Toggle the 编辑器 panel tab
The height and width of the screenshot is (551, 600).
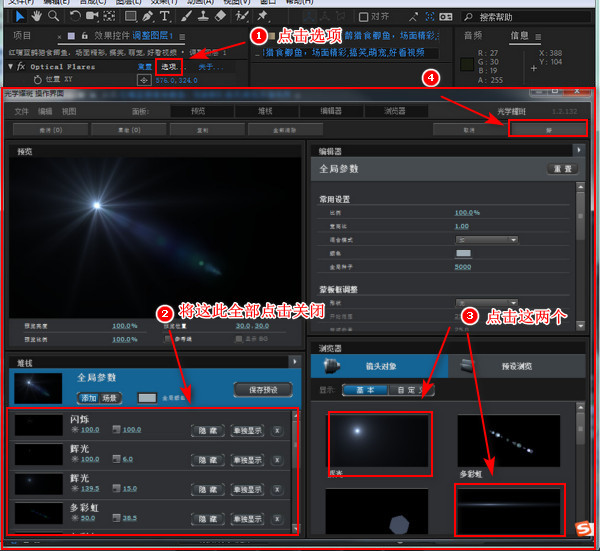(331, 111)
